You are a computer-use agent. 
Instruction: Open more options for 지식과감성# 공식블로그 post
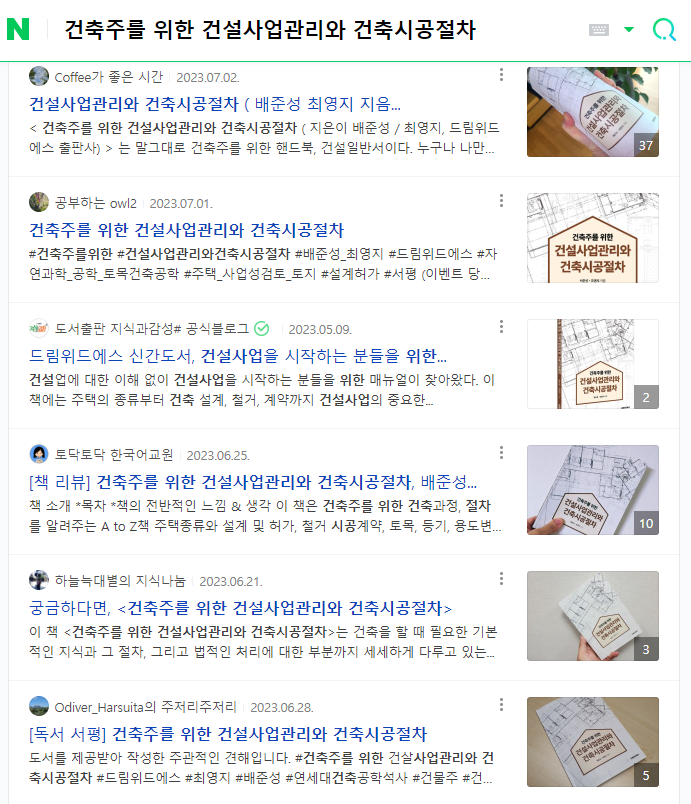[x=501, y=327]
